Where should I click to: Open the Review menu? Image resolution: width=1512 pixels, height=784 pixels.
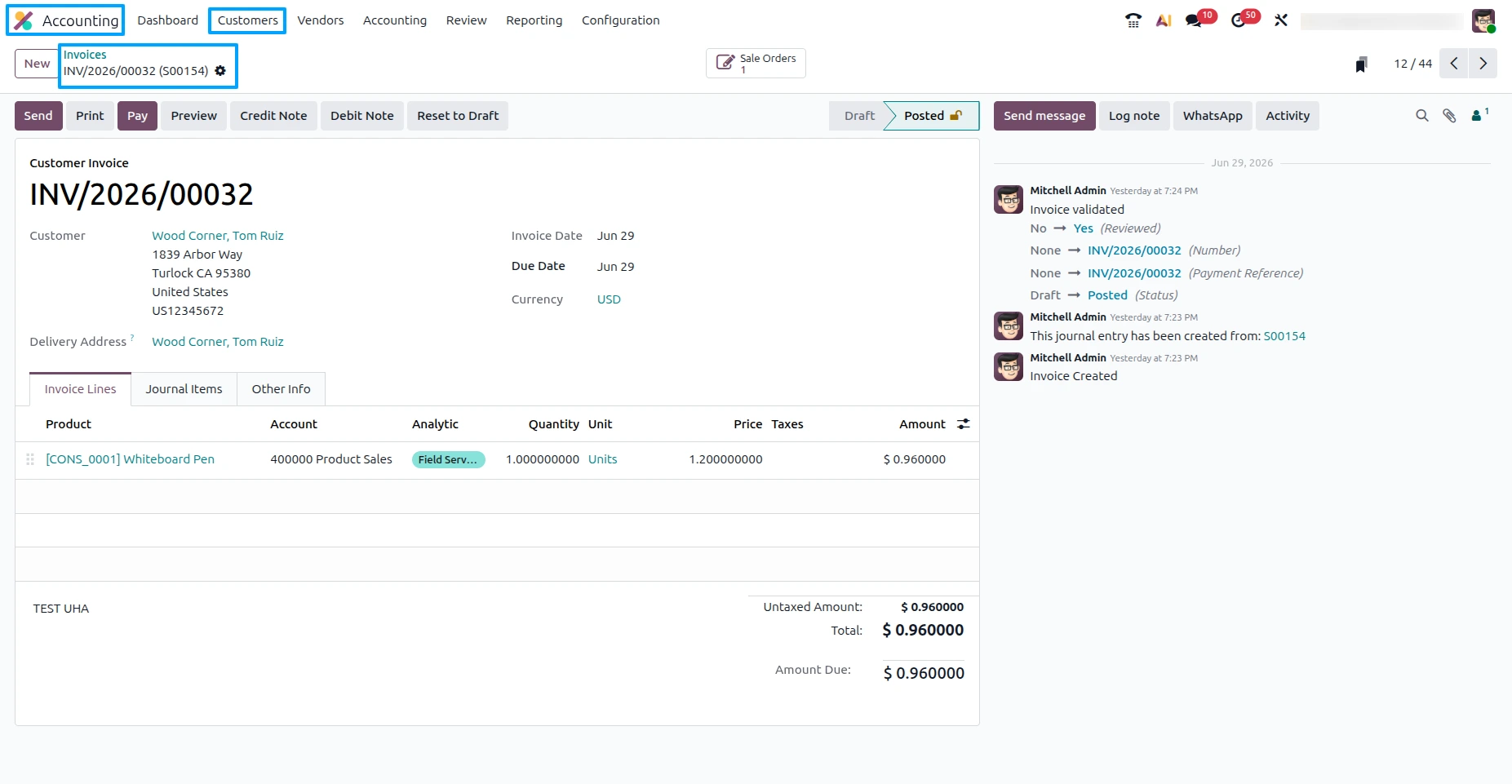[466, 20]
